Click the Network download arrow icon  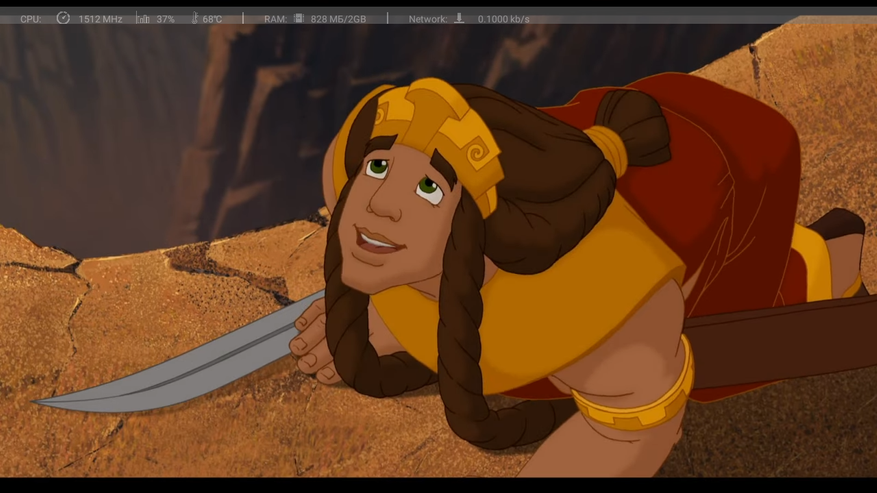(x=459, y=18)
